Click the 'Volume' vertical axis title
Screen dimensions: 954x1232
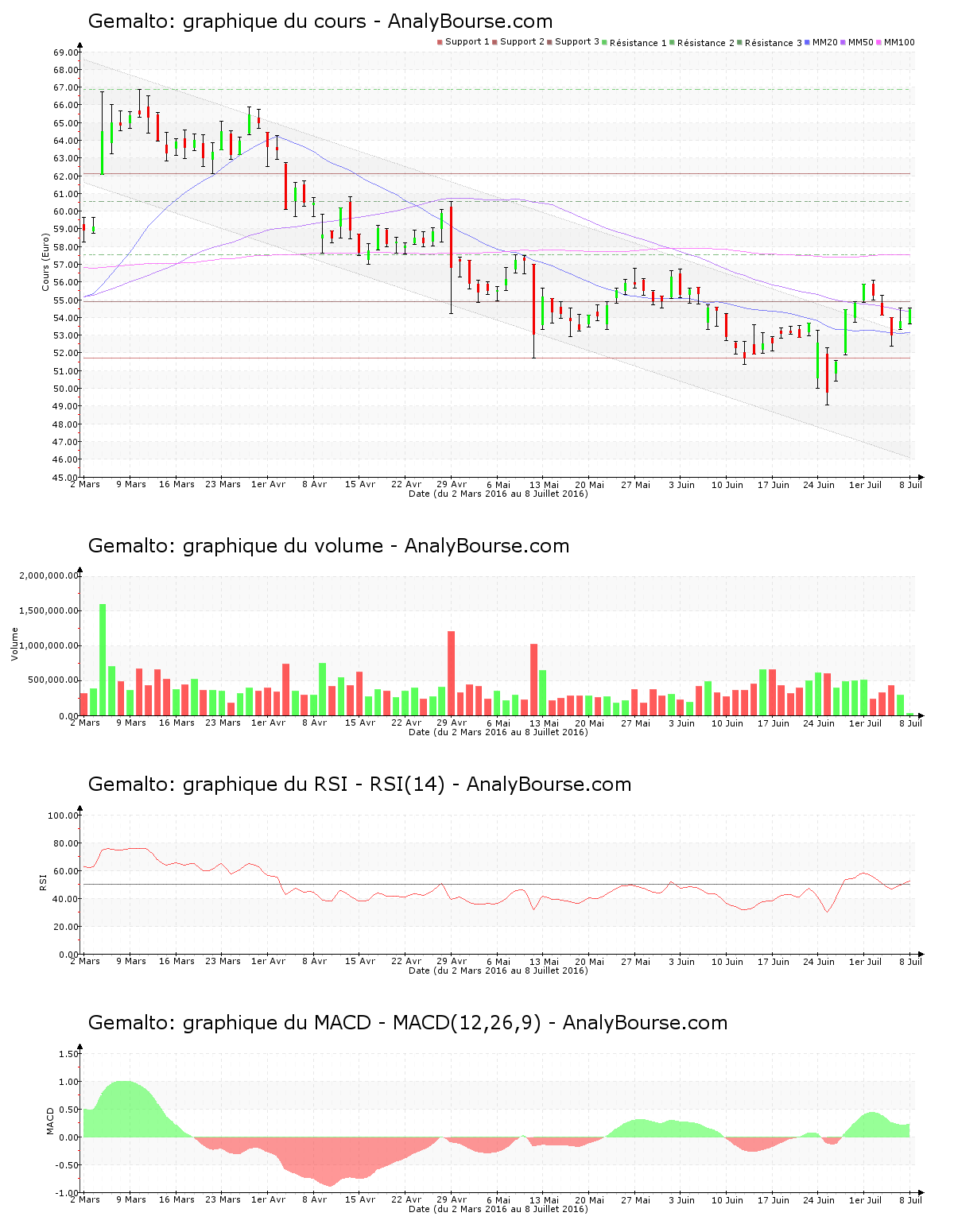(x=14, y=644)
